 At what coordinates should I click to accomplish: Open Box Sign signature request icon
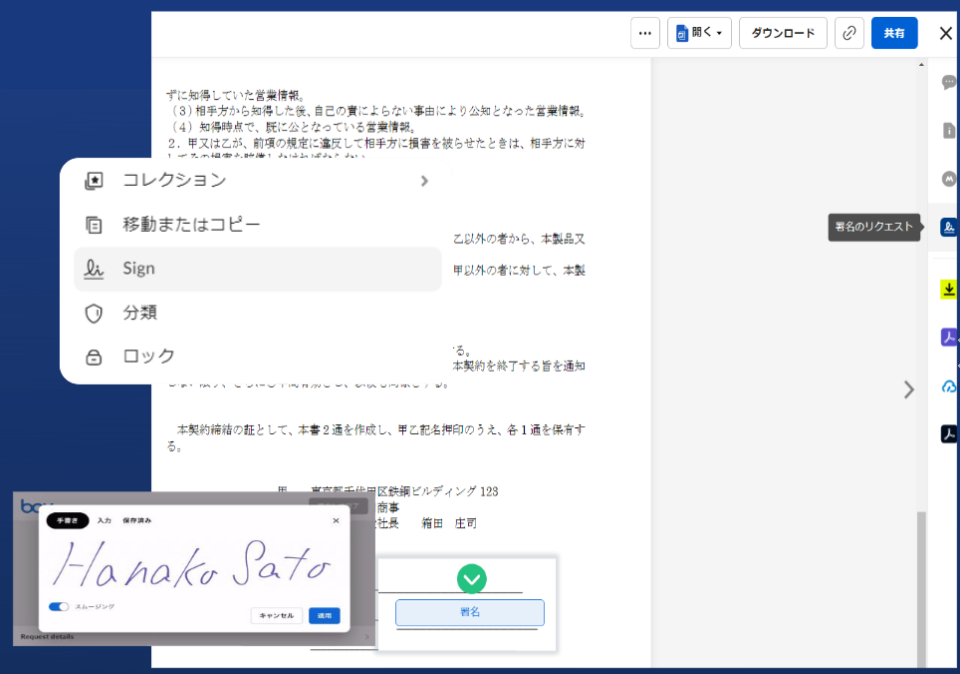point(947,228)
